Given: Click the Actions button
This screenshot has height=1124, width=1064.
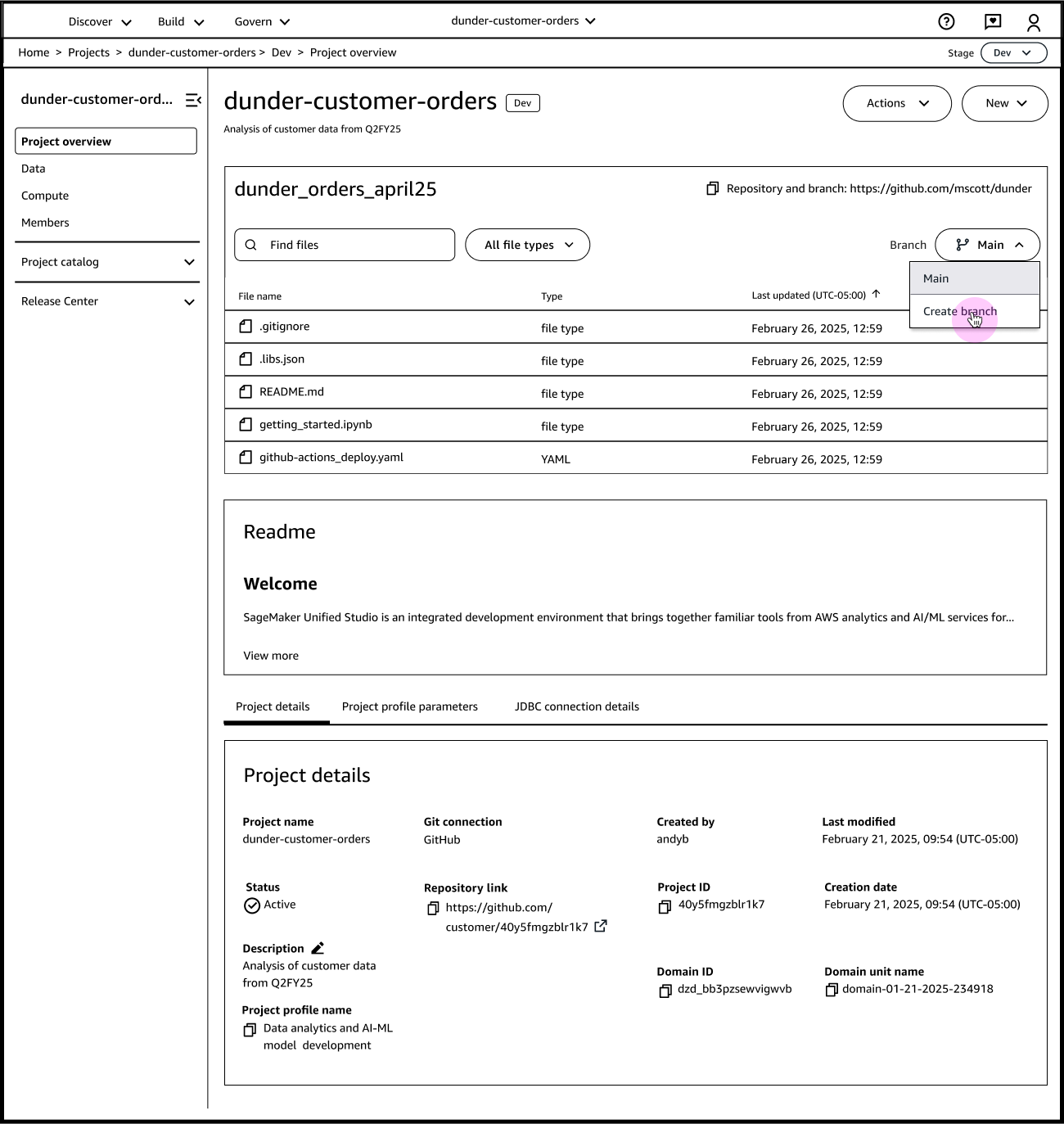Looking at the screenshot, I should (x=896, y=103).
